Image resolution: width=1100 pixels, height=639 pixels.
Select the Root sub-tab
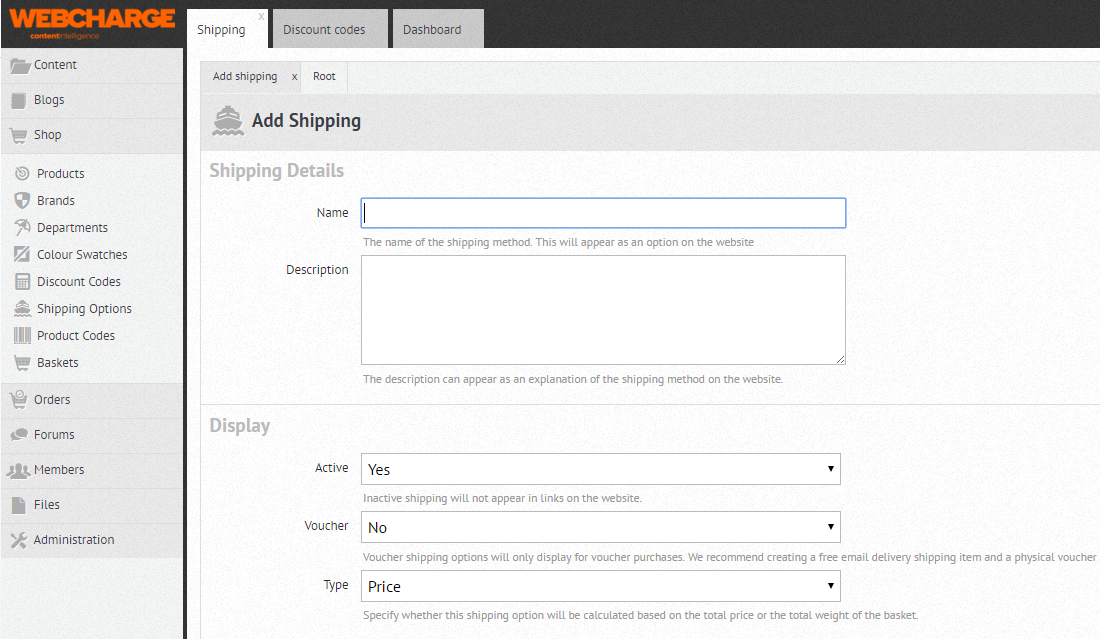[324, 77]
